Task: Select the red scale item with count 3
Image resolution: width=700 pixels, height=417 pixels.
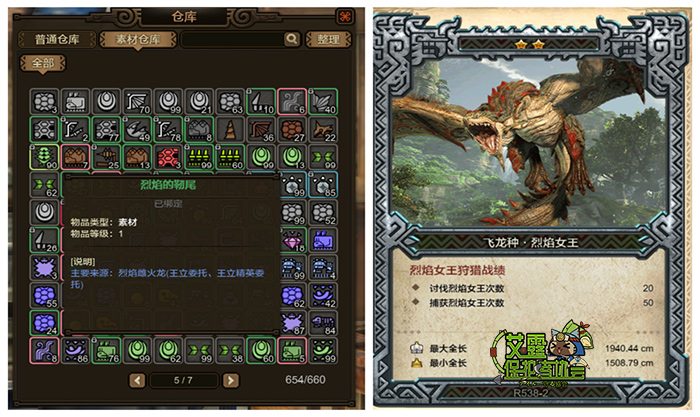Action: (x=168, y=157)
